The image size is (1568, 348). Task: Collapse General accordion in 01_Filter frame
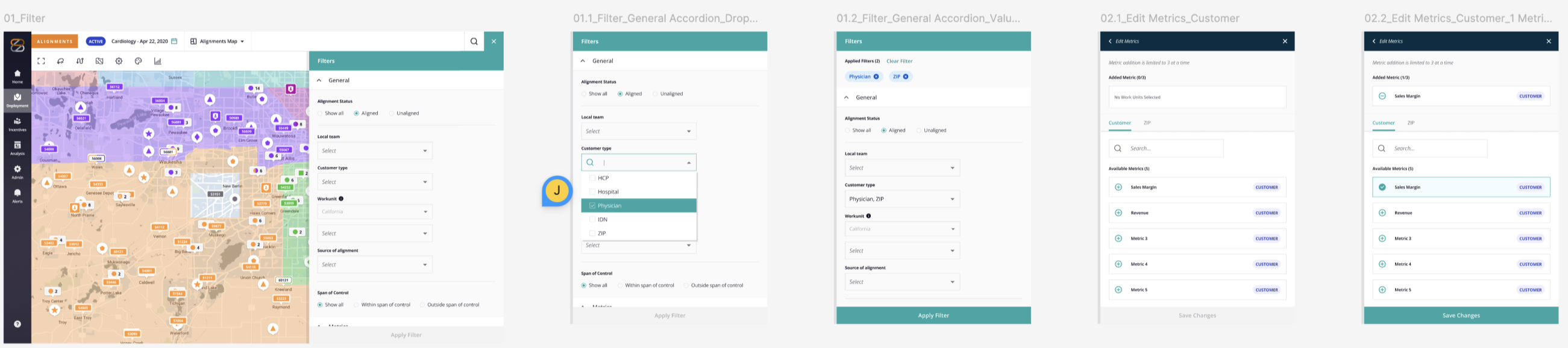pos(319,80)
